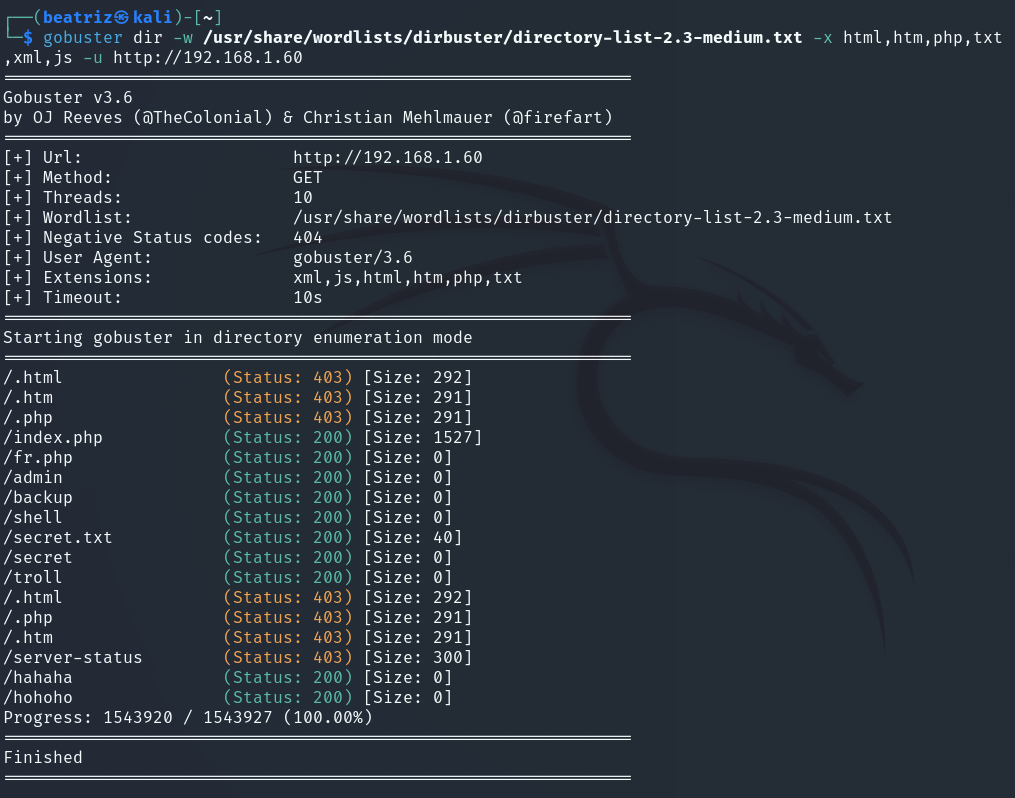Screen dimensions: 1015x798
Task: Click the [Size: 40] value
Action: (413, 538)
